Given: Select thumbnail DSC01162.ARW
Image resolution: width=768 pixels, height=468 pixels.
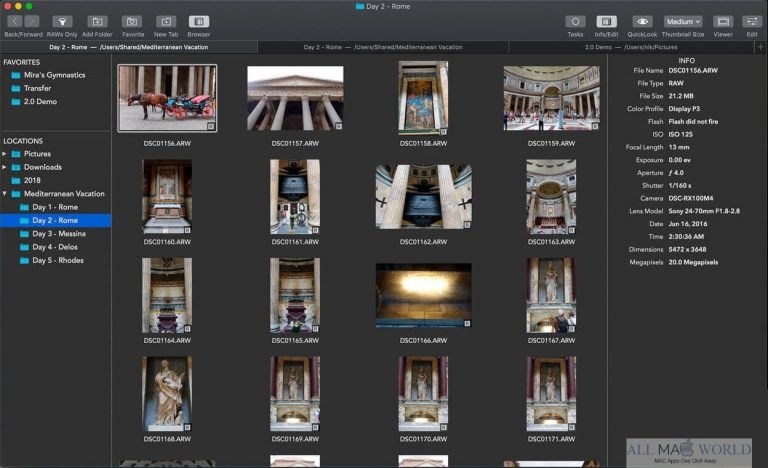Looking at the screenshot, I should click(424, 197).
